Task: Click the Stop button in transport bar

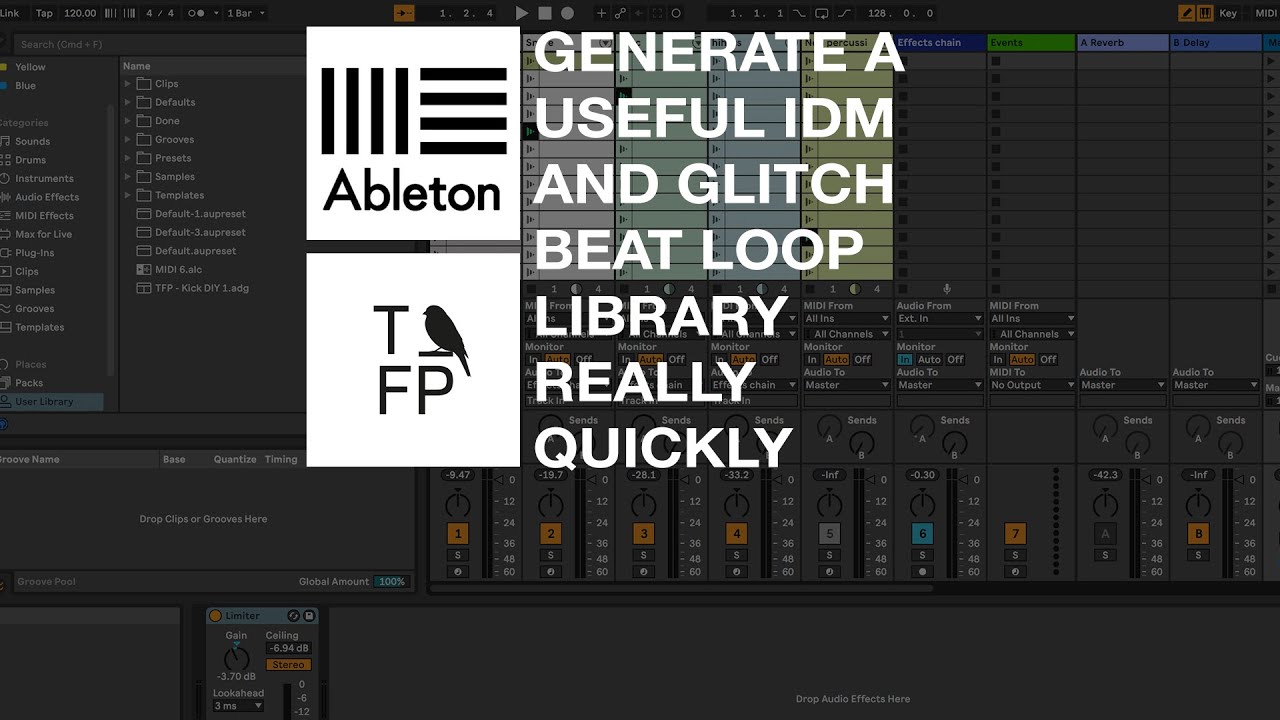Action: click(544, 13)
